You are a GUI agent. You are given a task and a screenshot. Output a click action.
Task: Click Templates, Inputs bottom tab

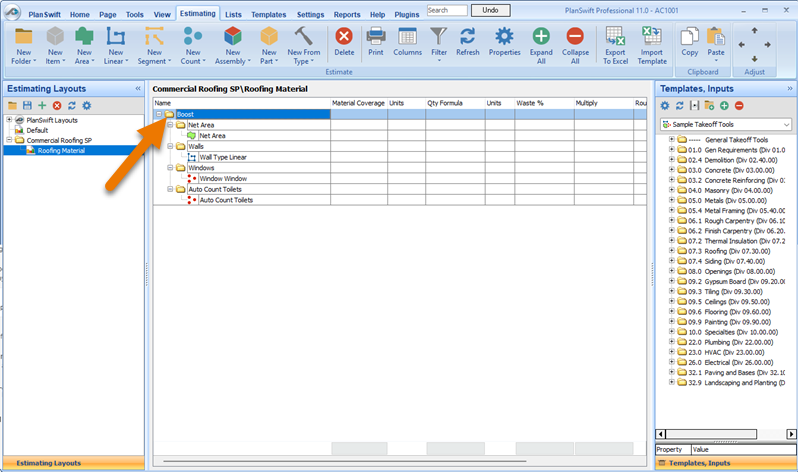pyautogui.click(x=726, y=463)
